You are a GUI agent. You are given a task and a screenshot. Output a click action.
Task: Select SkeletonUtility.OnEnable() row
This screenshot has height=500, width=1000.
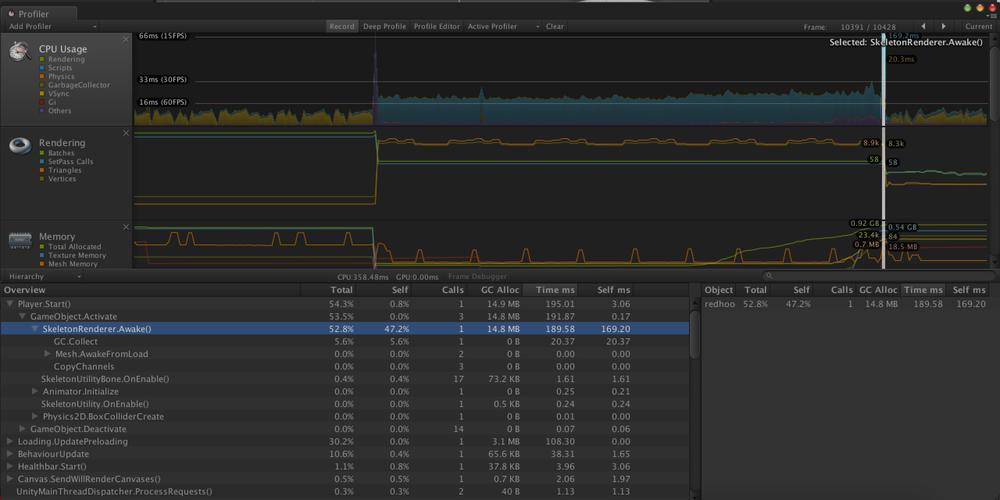(344, 404)
